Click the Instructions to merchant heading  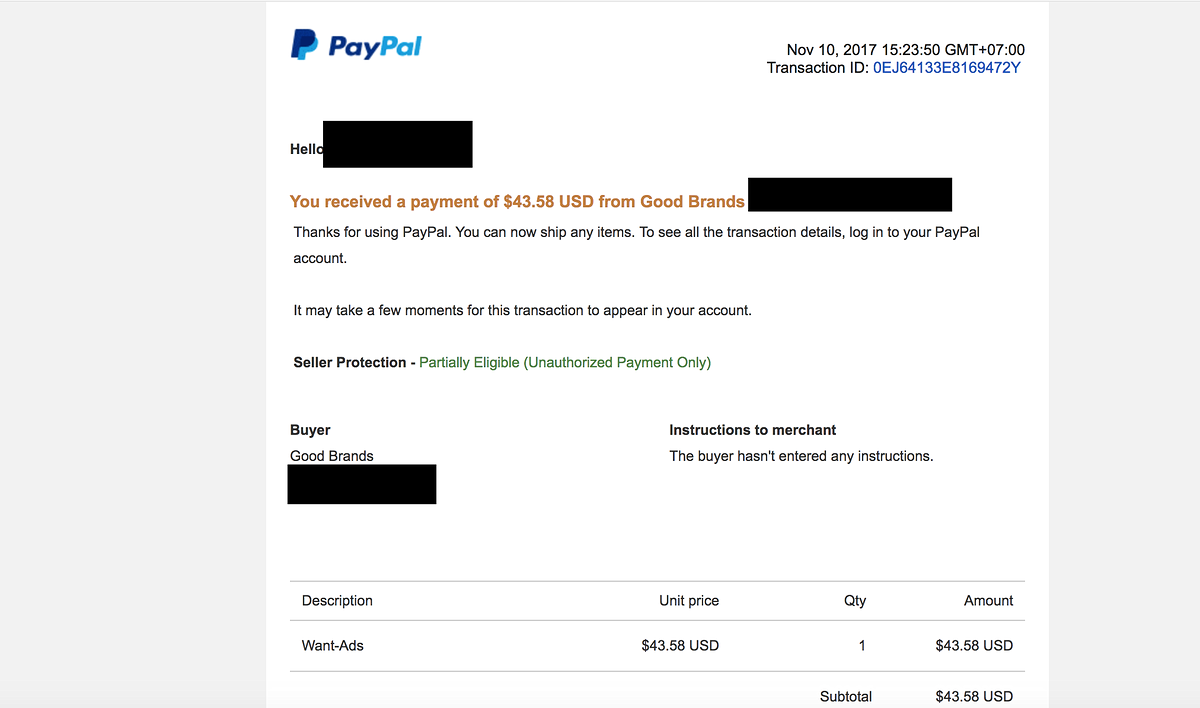752,430
